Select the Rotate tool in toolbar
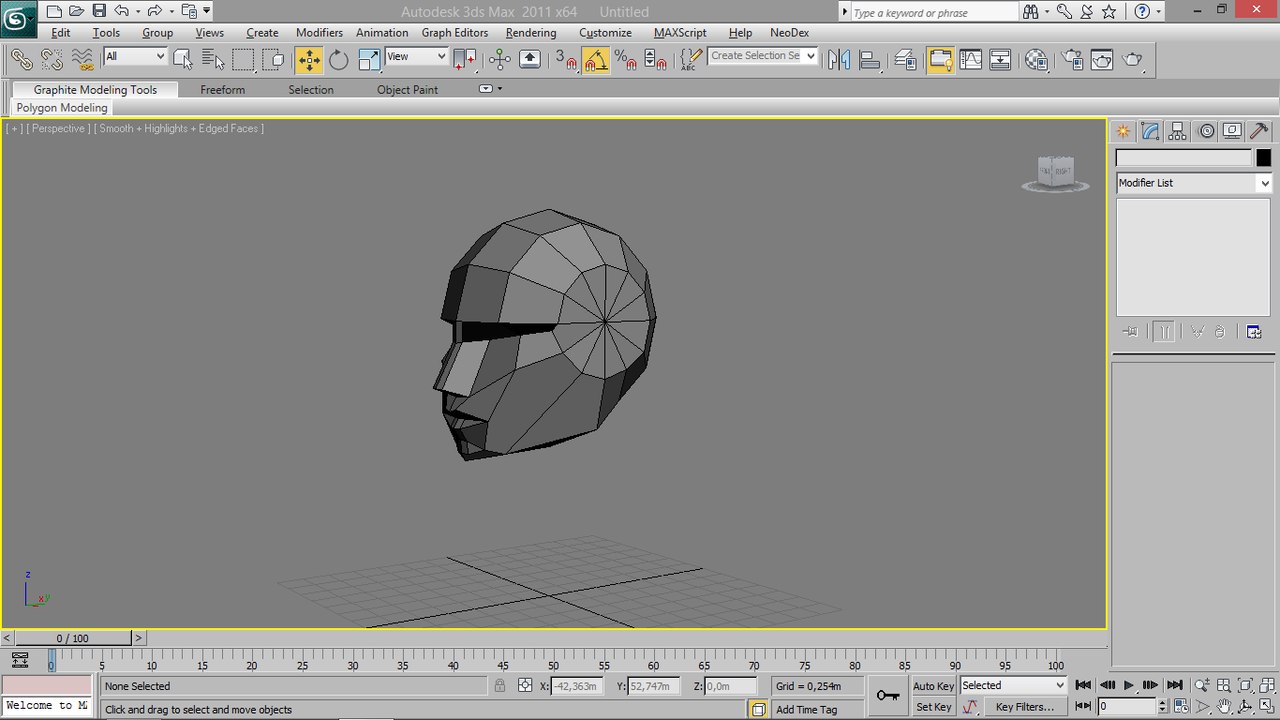 pyautogui.click(x=339, y=60)
